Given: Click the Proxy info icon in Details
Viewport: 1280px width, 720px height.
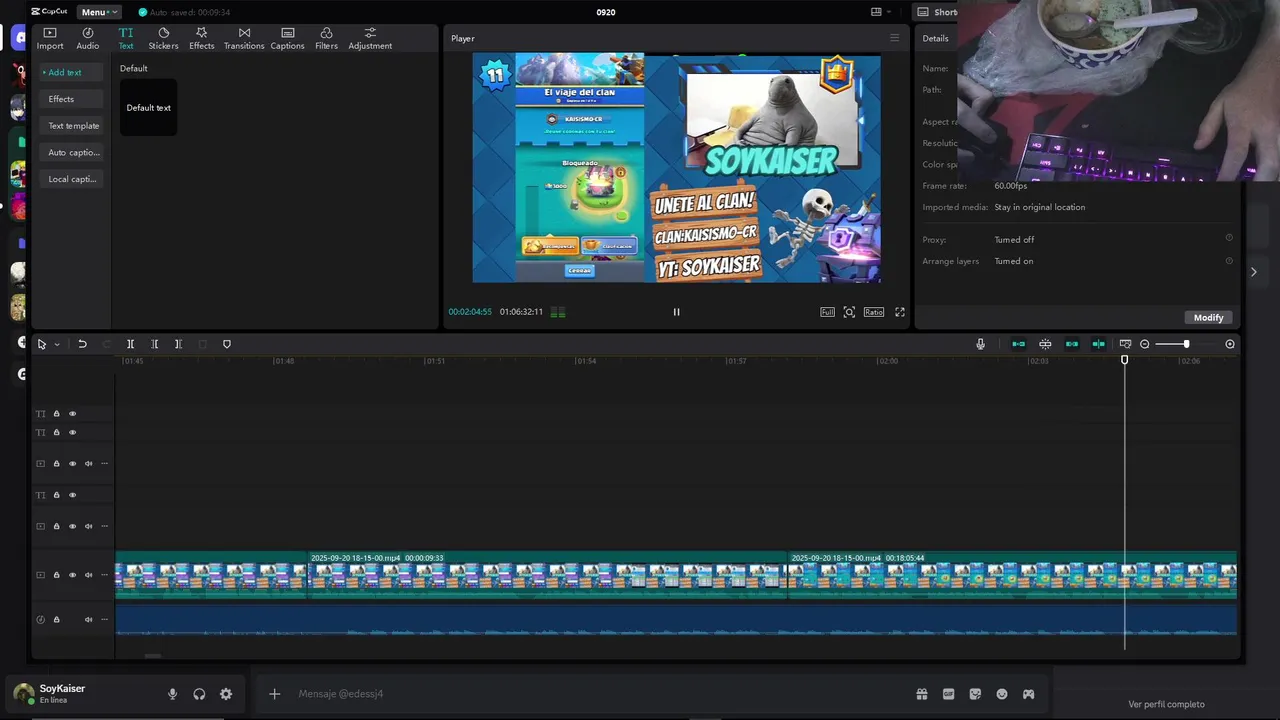Looking at the screenshot, I should [1229, 238].
